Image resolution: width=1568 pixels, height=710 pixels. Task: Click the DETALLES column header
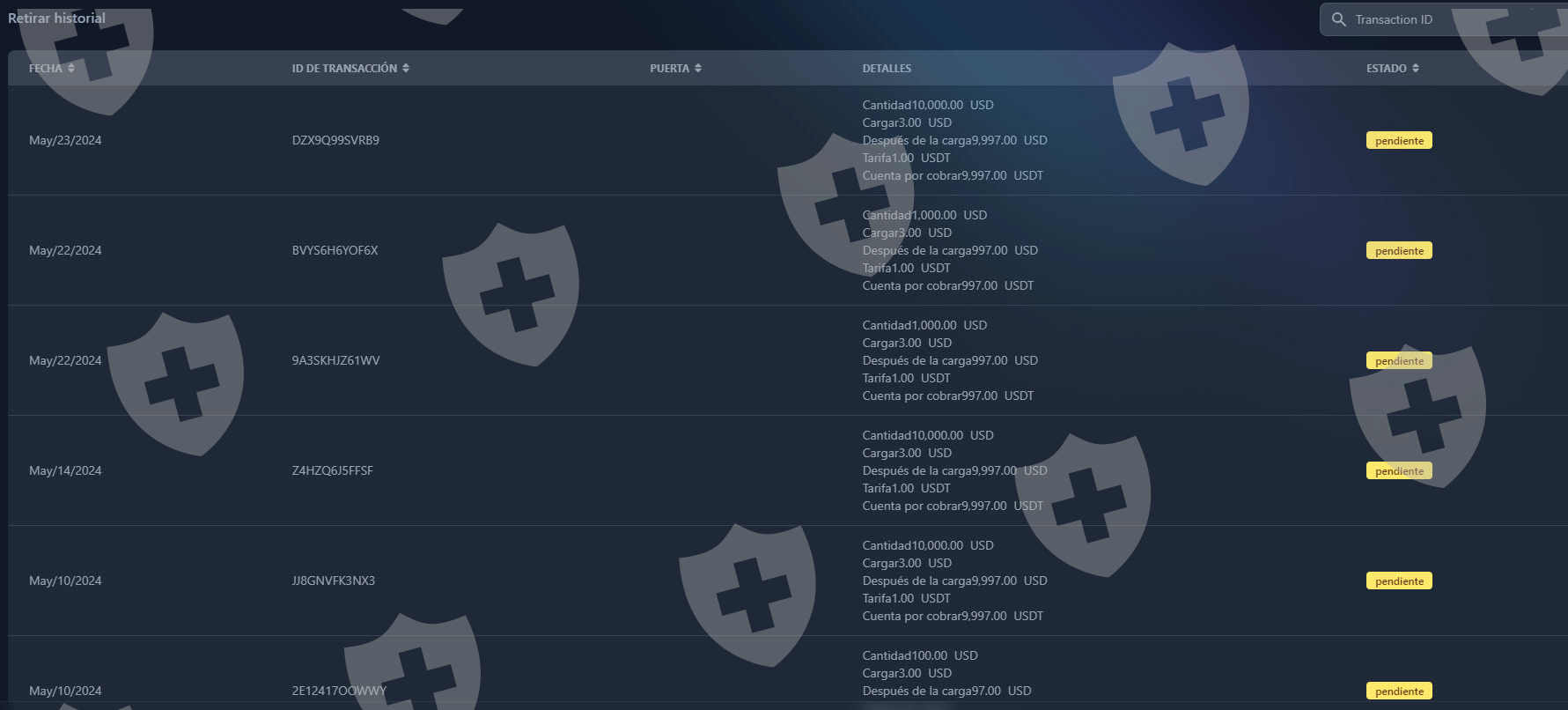point(887,68)
